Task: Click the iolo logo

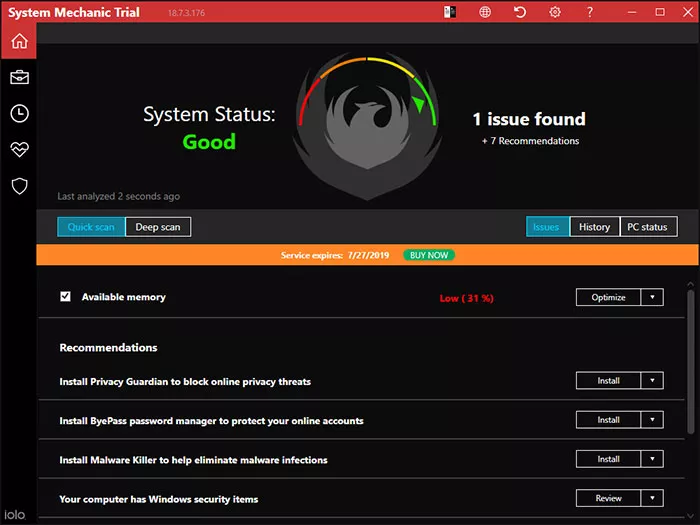Action: click(15, 515)
